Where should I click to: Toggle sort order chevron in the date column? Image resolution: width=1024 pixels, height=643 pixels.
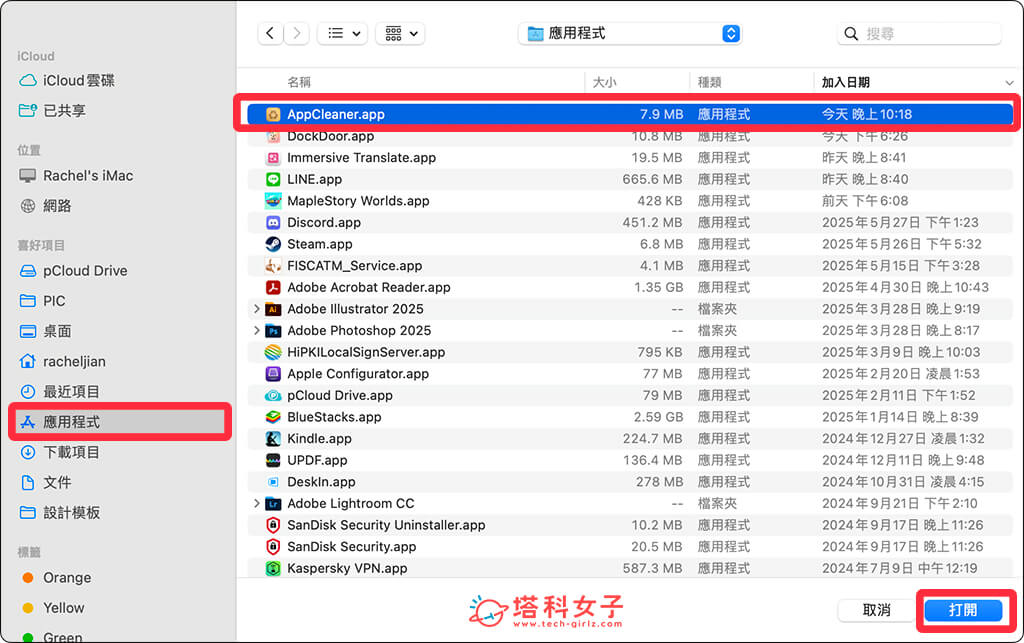point(1009,83)
